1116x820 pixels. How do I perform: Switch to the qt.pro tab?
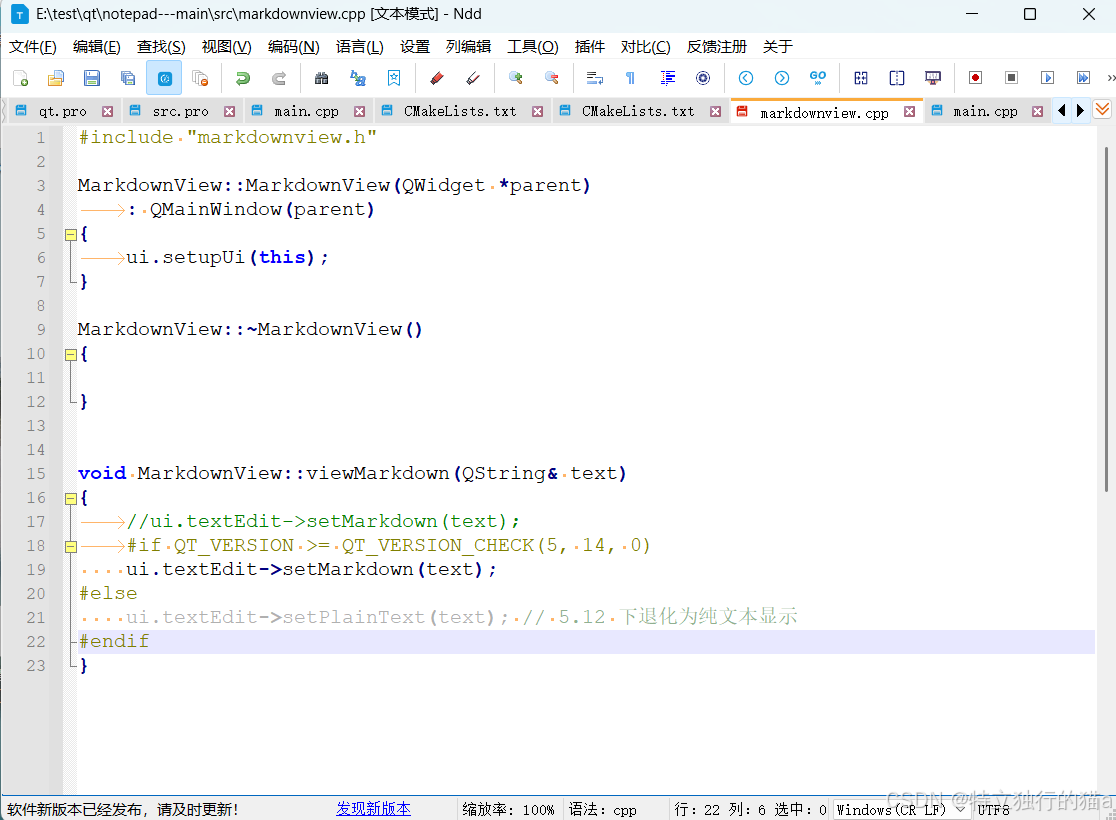[x=63, y=112]
